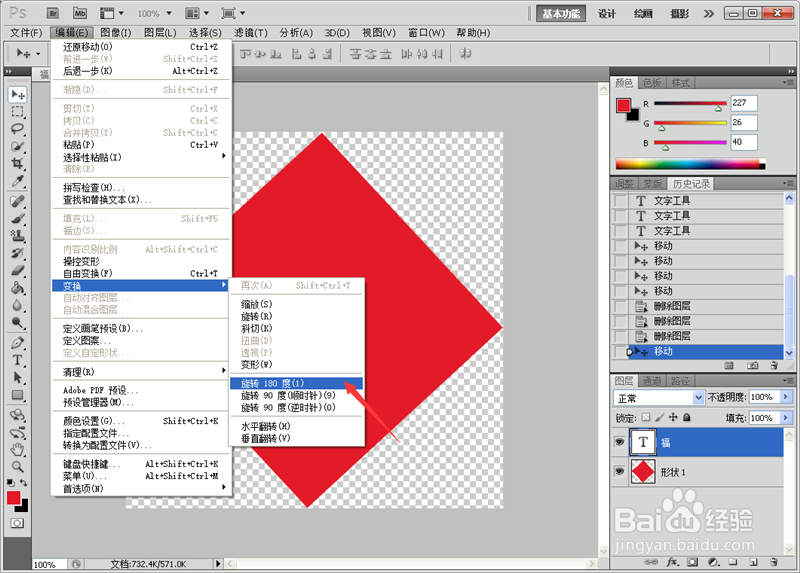Select the Brush tool
The height and width of the screenshot is (573, 800).
18,219
